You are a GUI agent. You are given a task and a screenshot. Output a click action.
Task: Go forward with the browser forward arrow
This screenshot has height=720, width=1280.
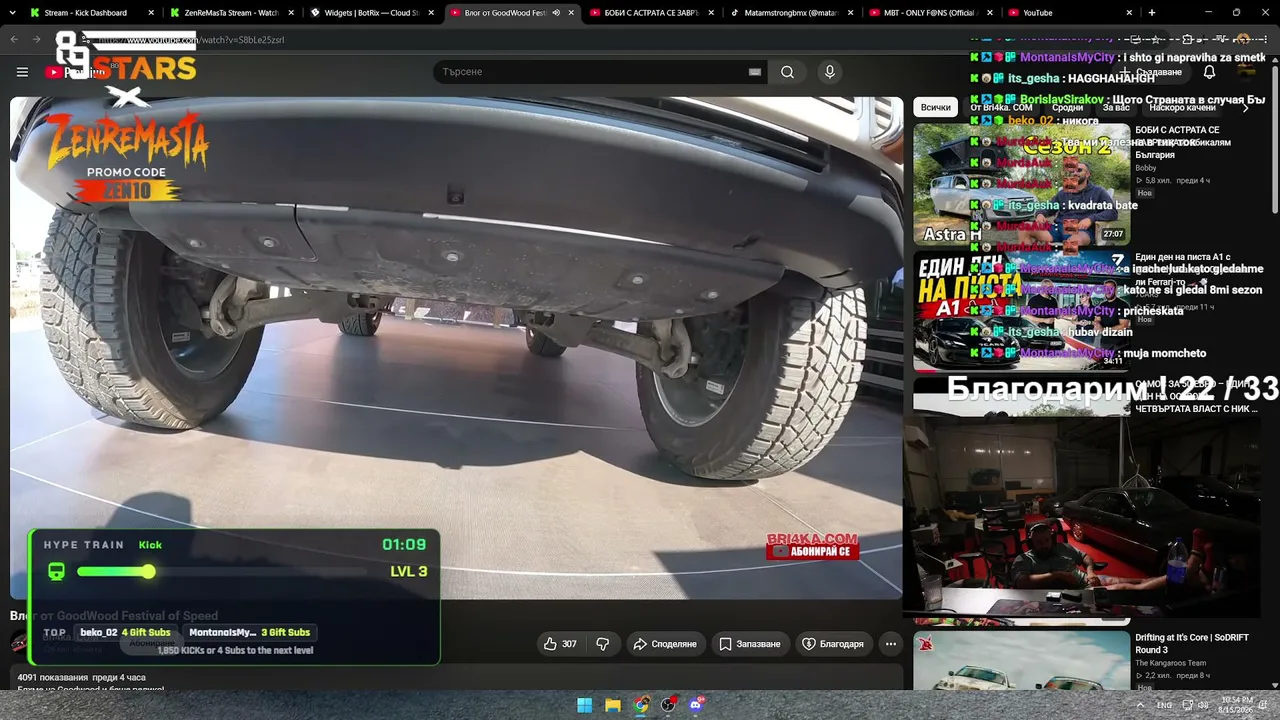click(x=36, y=39)
